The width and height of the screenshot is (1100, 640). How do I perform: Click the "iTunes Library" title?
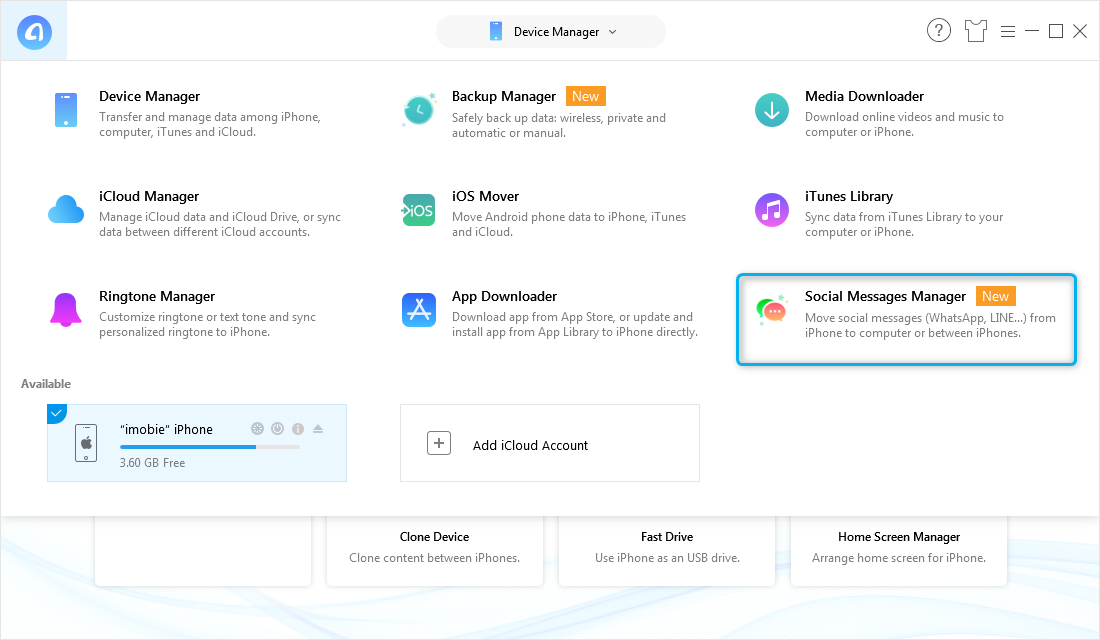(849, 196)
